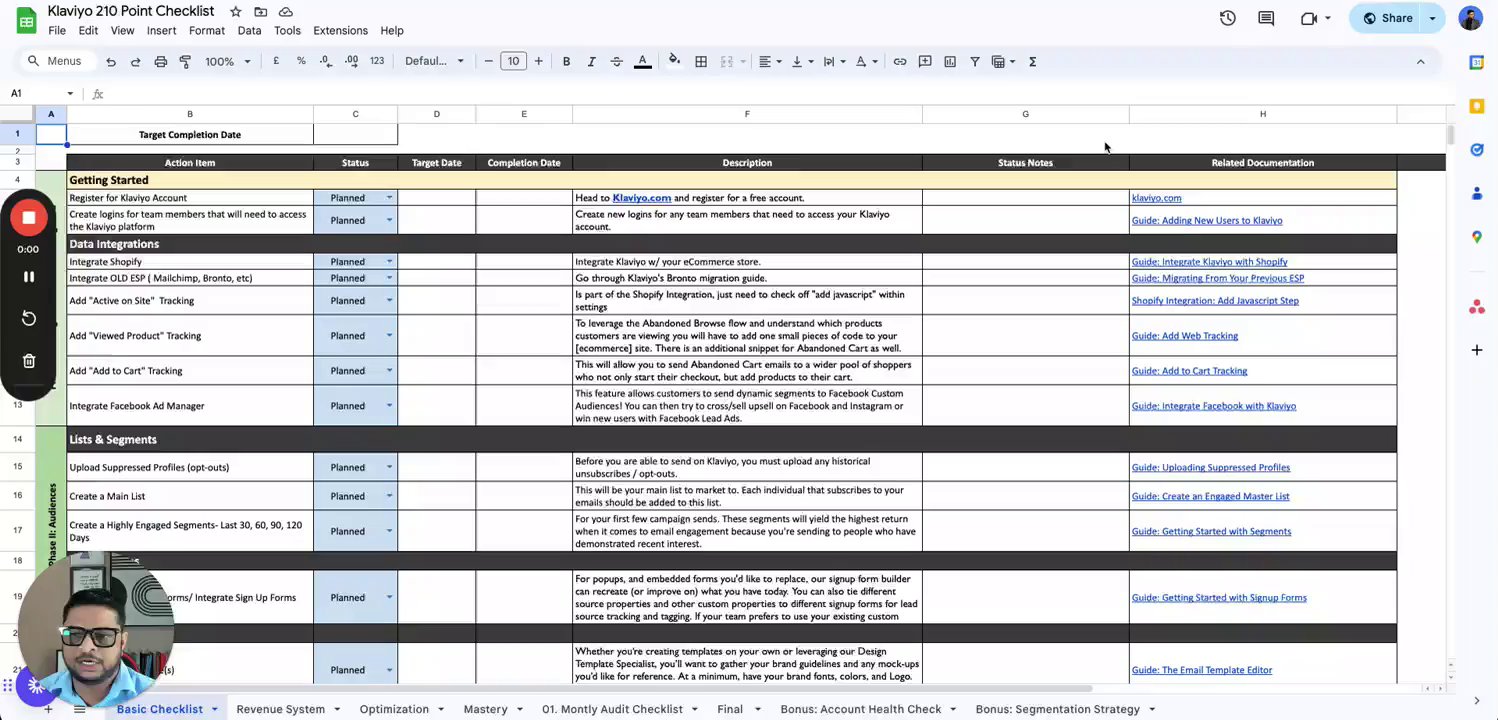Open the Bonus: Account Health Check tab

tap(860, 709)
